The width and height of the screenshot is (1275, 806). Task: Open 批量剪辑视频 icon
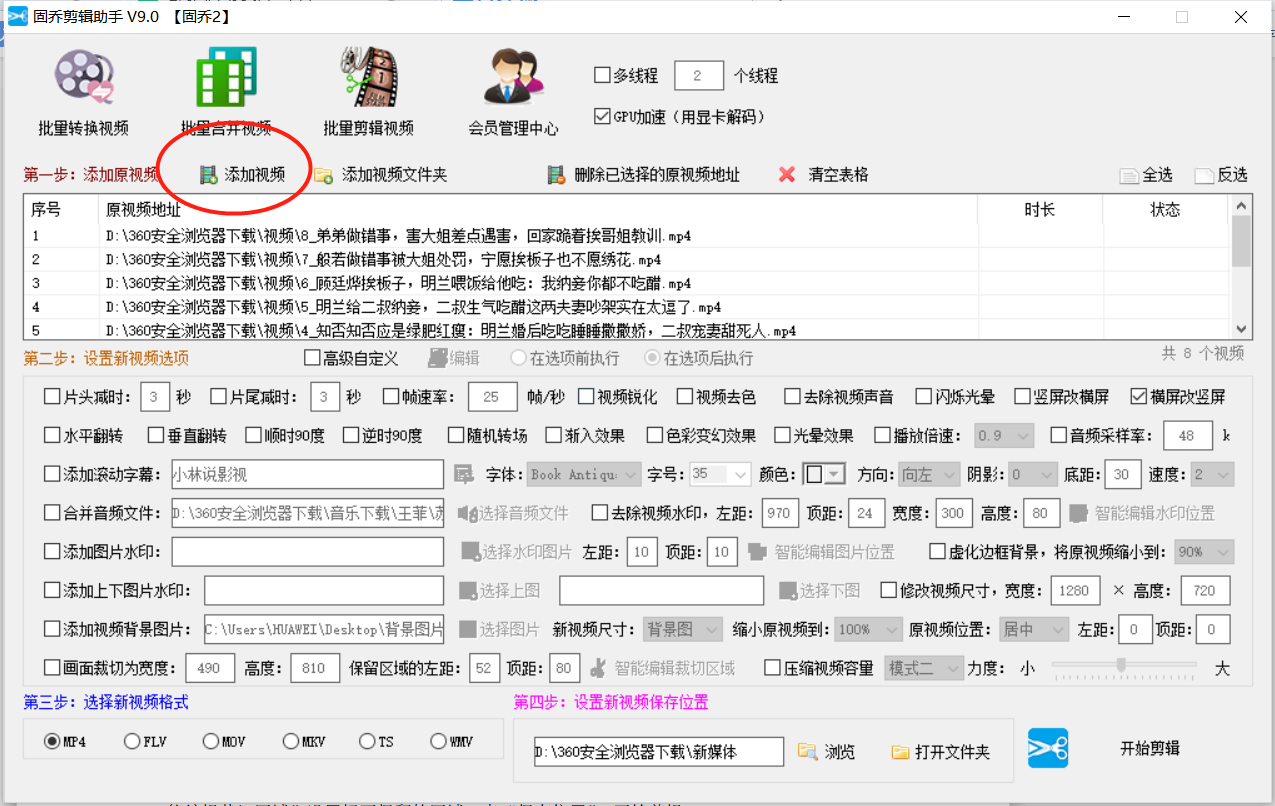pyautogui.click(x=368, y=77)
